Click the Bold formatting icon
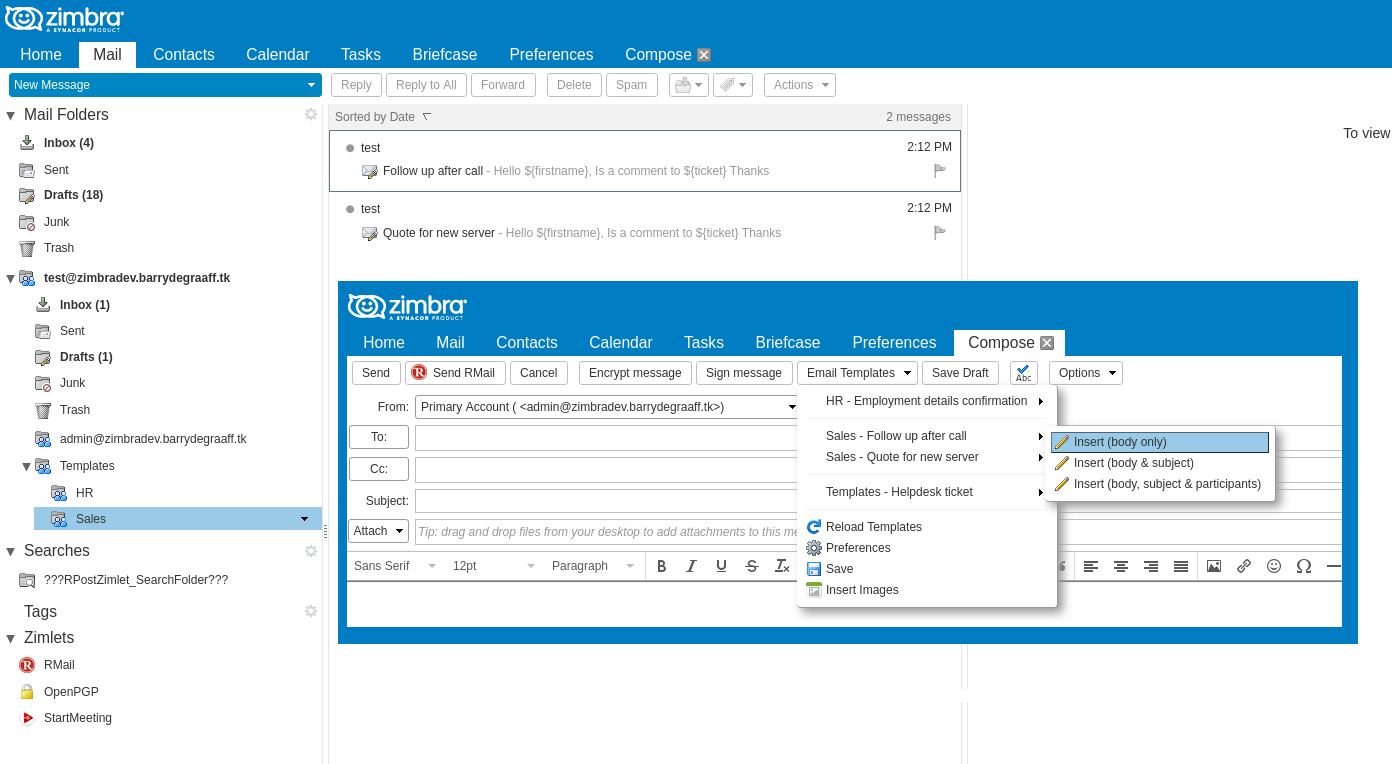Image resolution: width=1392 pixels, height=764 pixels. (661, 566)
